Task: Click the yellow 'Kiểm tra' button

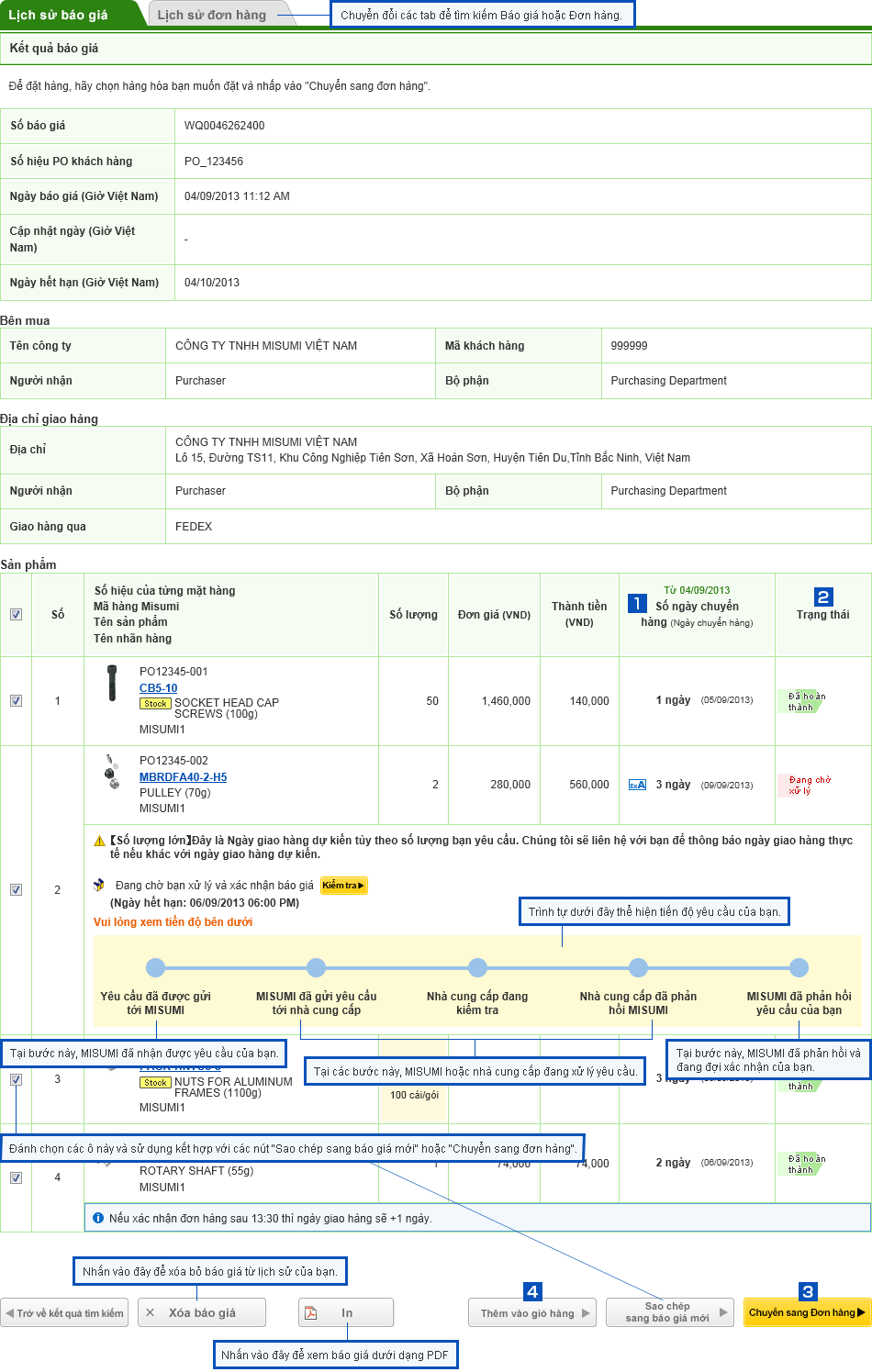Action: [344, 886]
